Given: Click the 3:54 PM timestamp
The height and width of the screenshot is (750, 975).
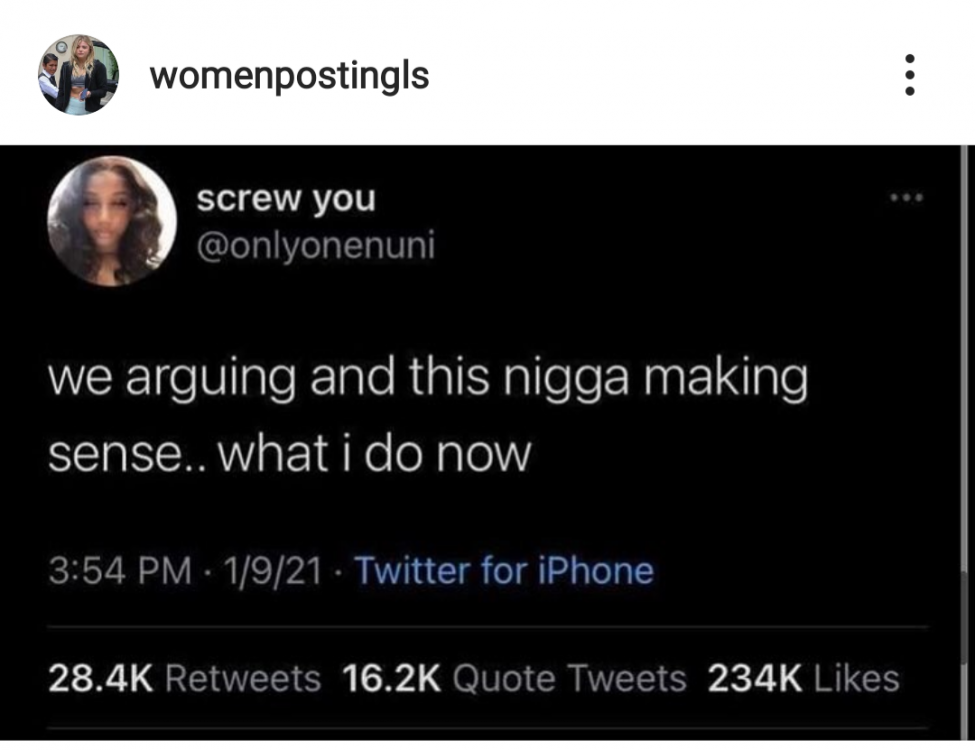Looking at the screenshot, I should point(120,570).
